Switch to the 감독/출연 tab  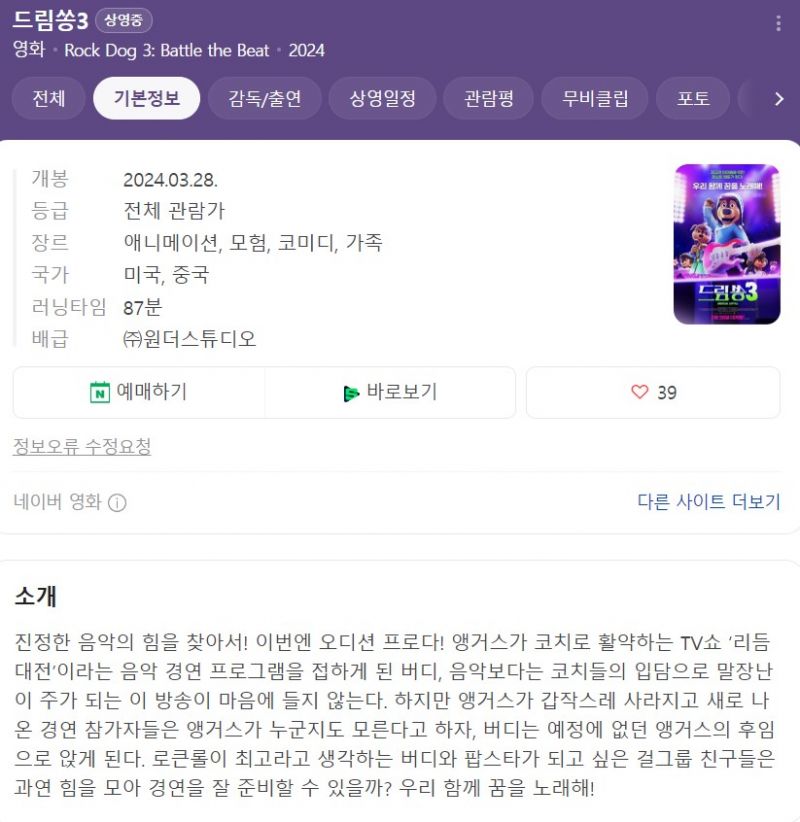265,98
